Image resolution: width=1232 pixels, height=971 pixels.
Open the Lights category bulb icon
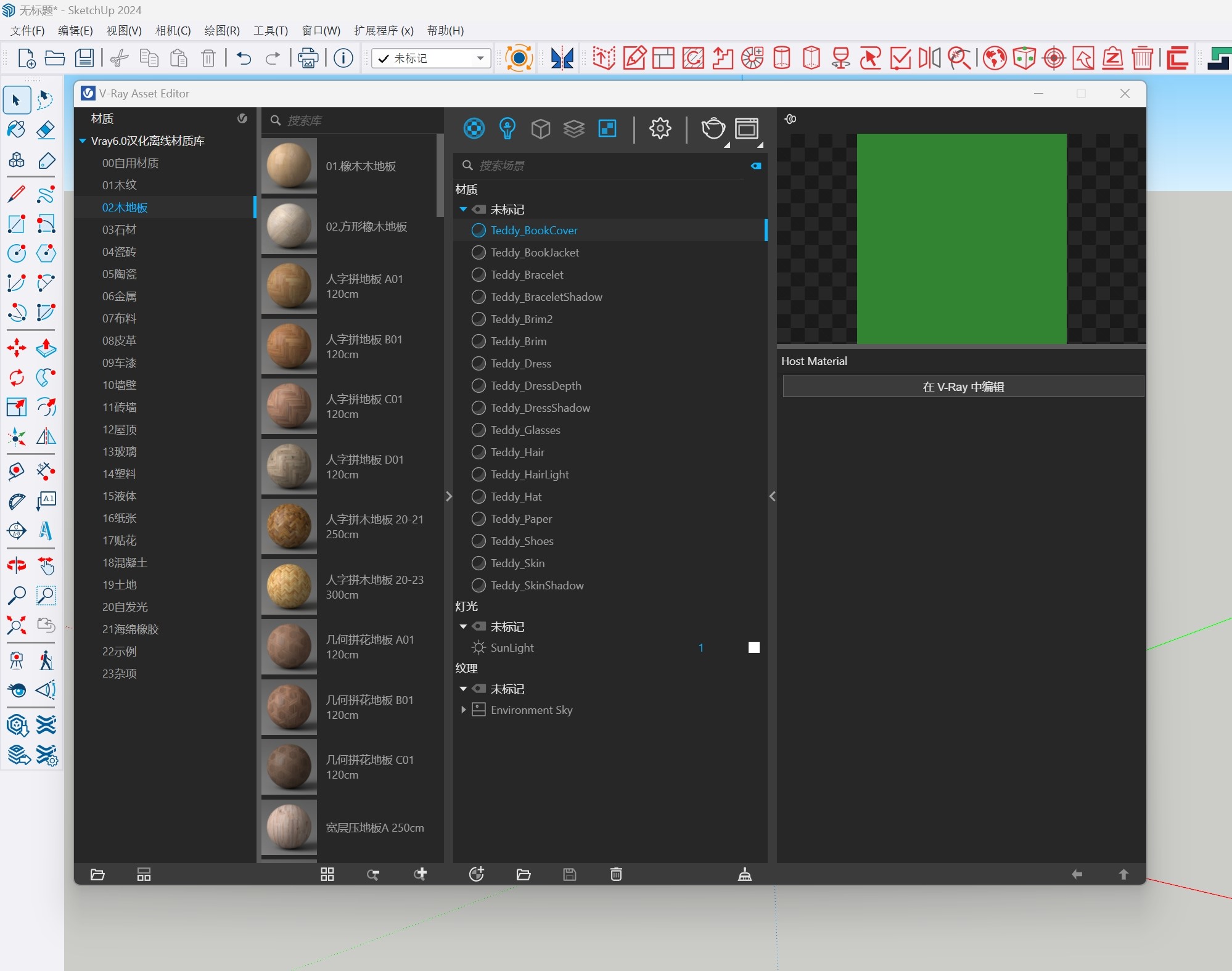tap(507, 128)
